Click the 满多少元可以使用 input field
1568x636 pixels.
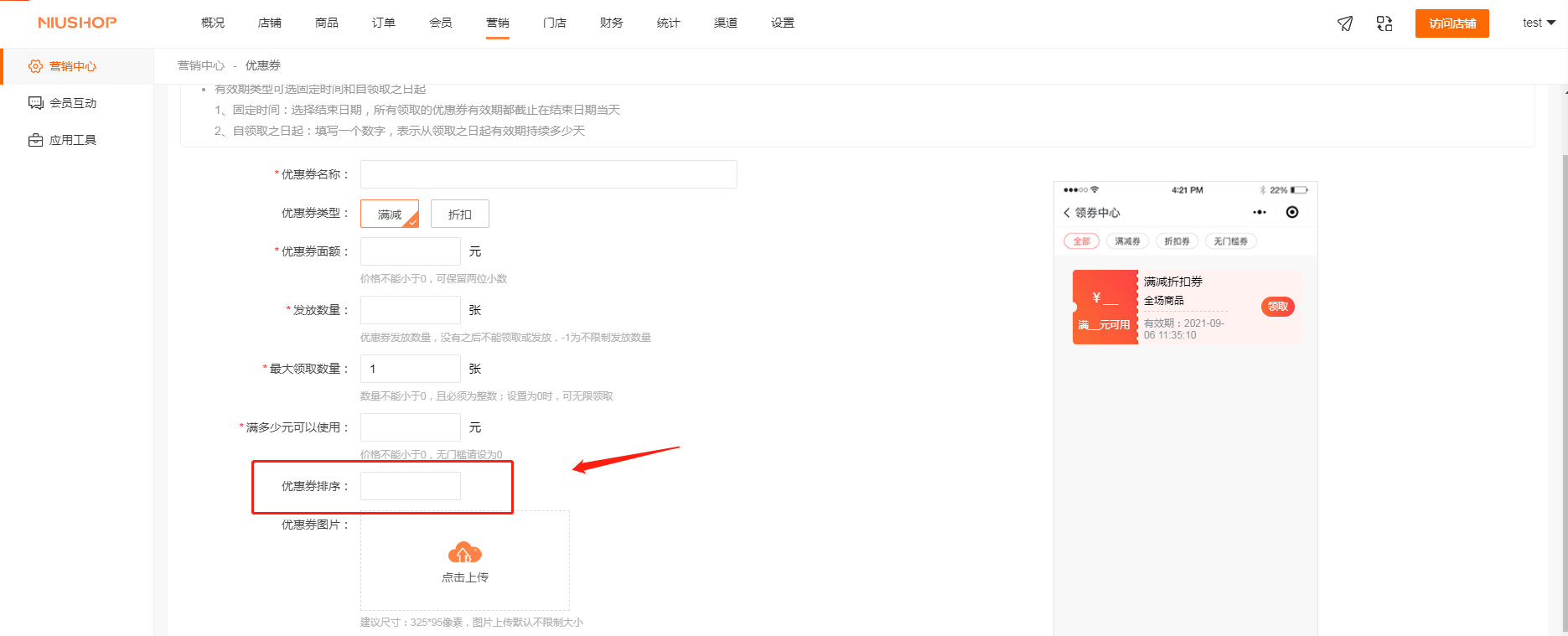pos(411,427)
